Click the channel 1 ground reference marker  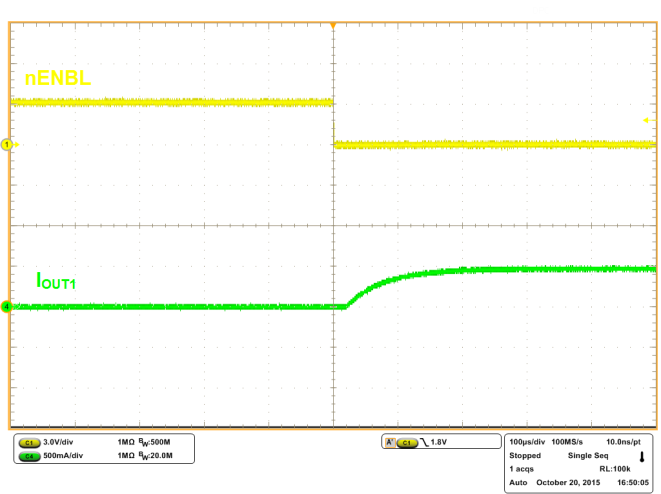8,145
